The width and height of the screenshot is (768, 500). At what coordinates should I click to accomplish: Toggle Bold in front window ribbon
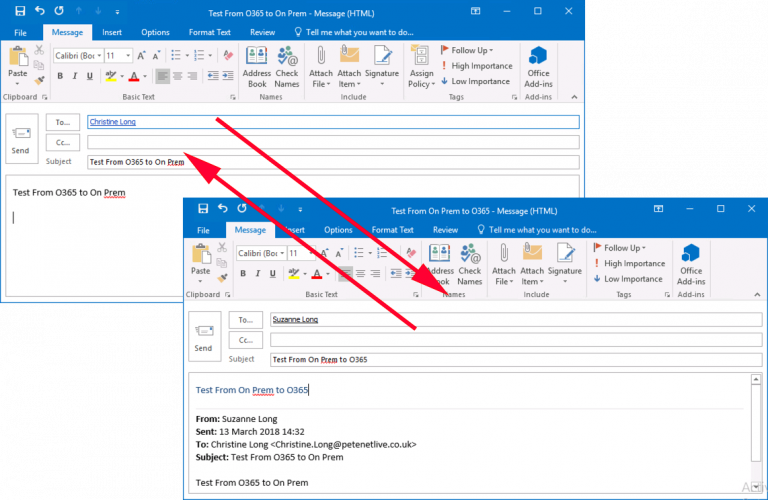click(243, 274)
